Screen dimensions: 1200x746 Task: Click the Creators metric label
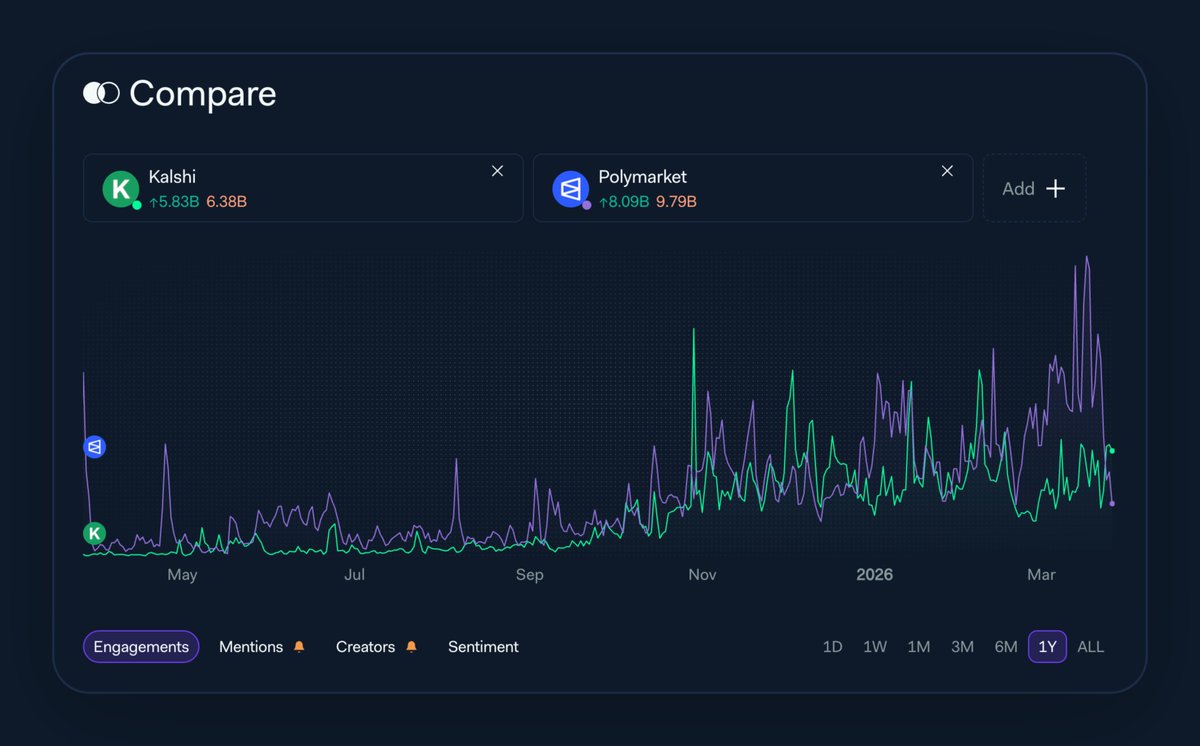(364, 647)
